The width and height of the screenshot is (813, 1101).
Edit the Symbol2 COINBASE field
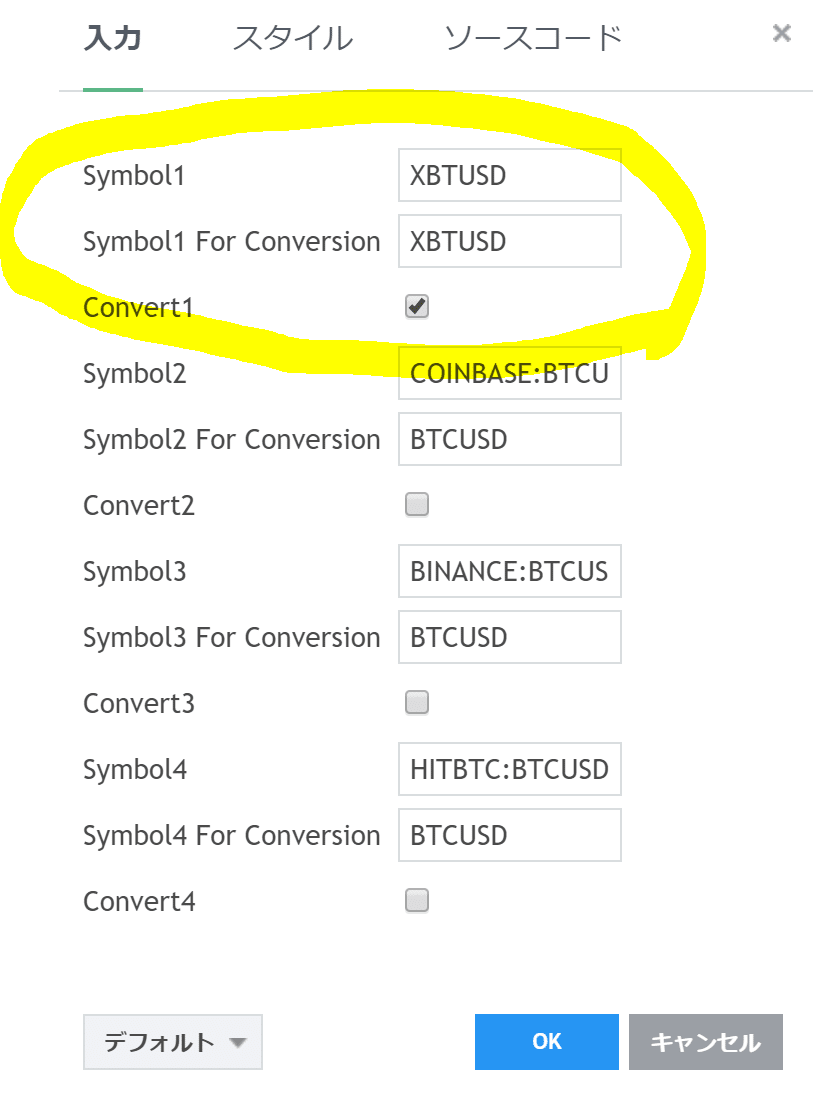(x=509, y=374)
